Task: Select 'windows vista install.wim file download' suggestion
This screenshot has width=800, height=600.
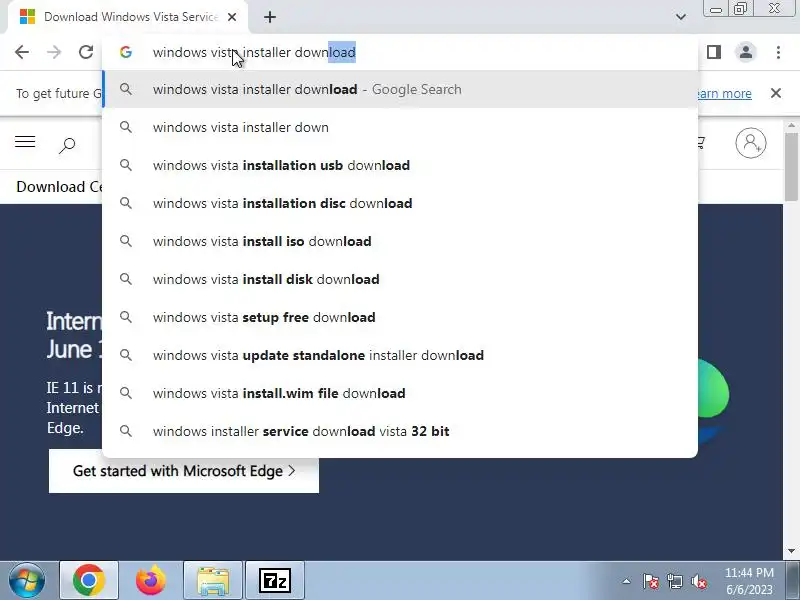Action: [400, 393]
